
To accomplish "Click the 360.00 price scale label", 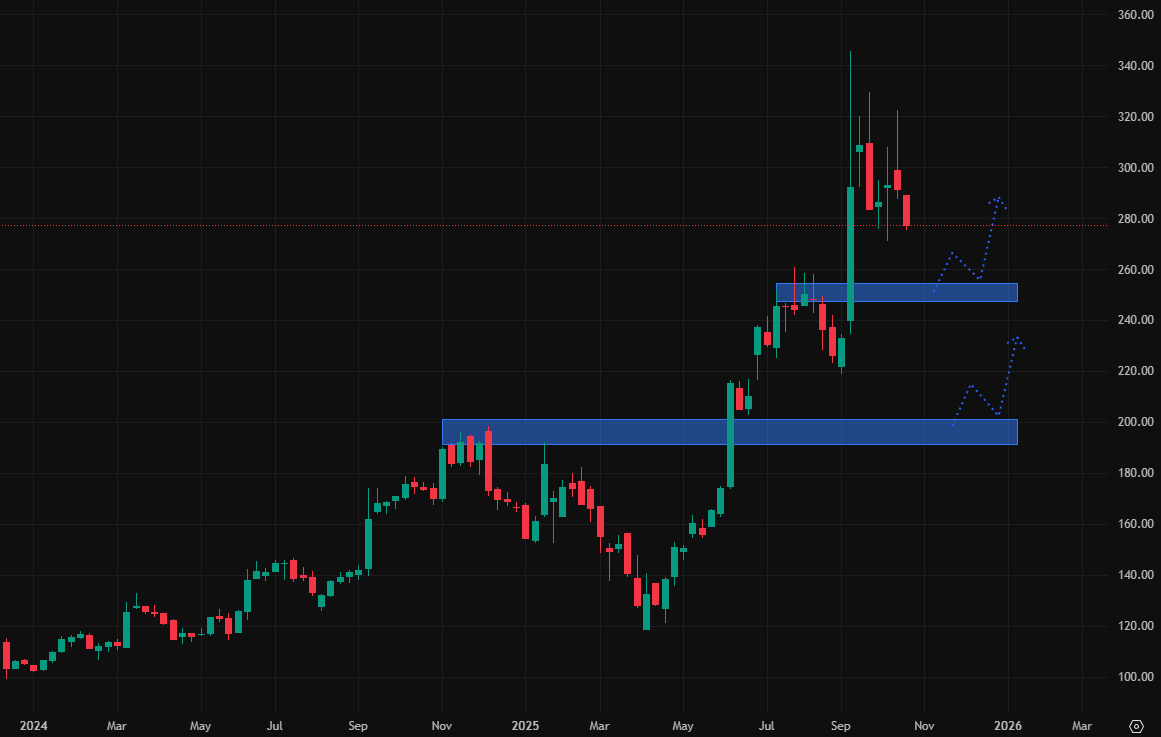I will (x=1136, y=15).
